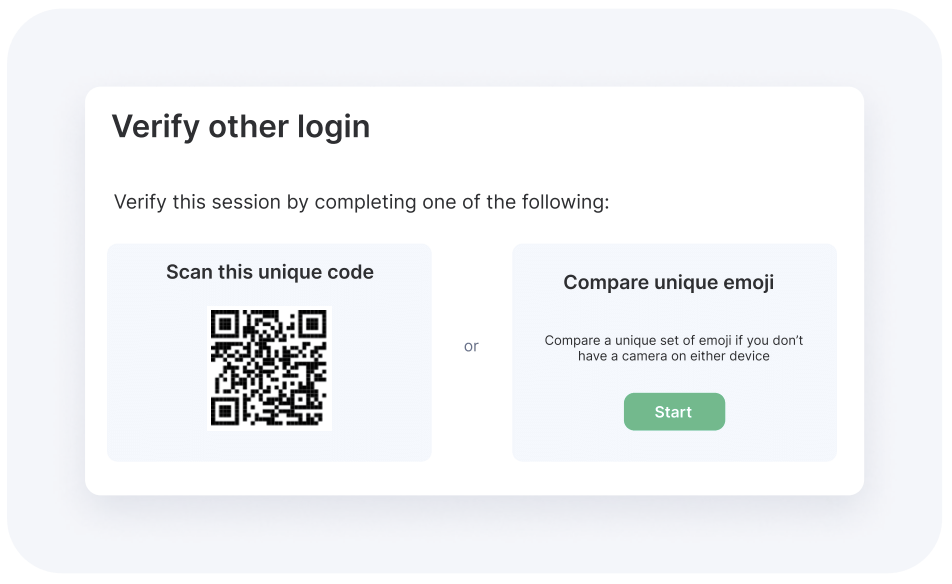Click the 'Scan this unique code' heading

point(270,272)
